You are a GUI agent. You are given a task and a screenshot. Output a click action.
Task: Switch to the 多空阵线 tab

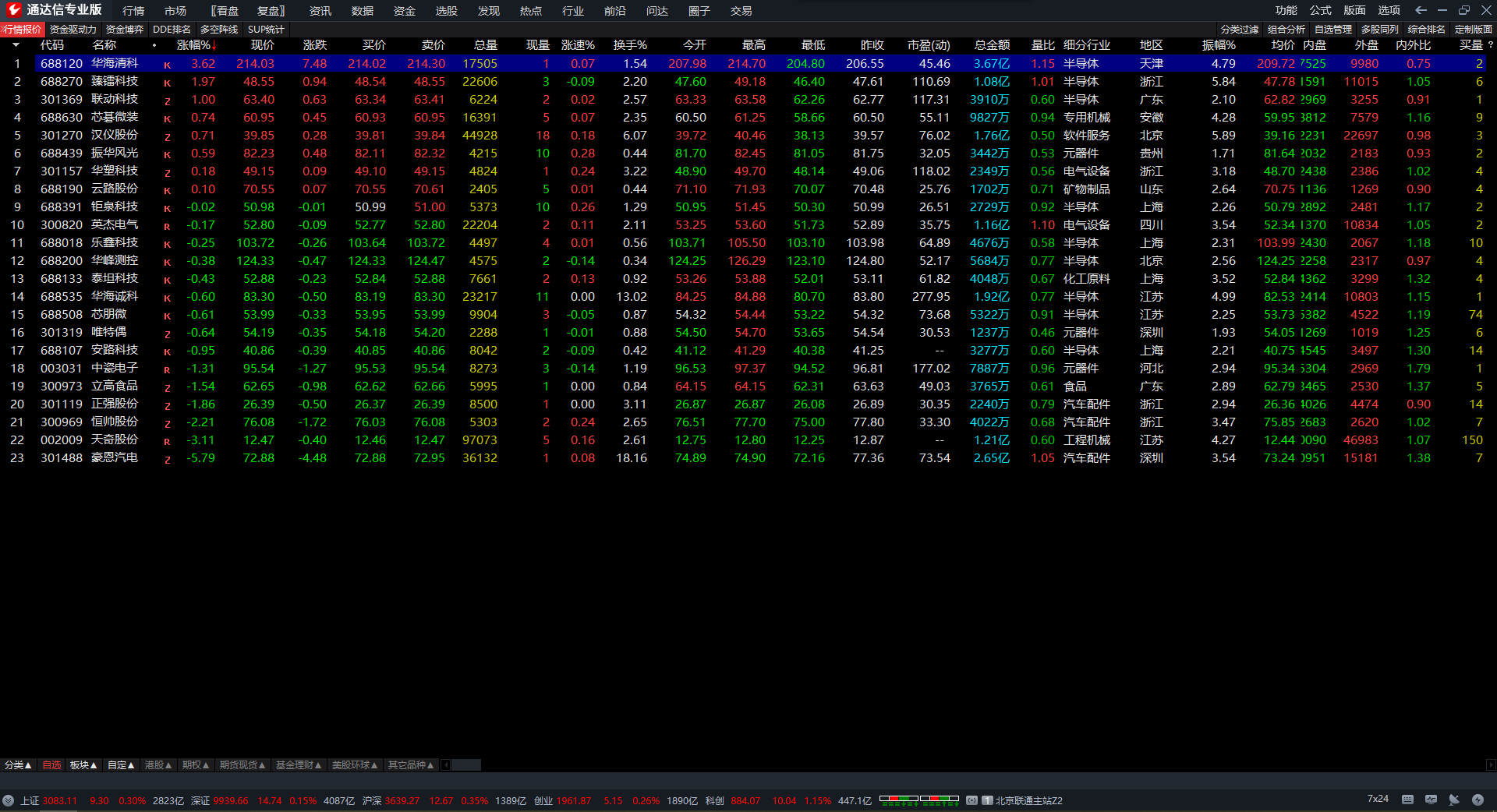219,30
